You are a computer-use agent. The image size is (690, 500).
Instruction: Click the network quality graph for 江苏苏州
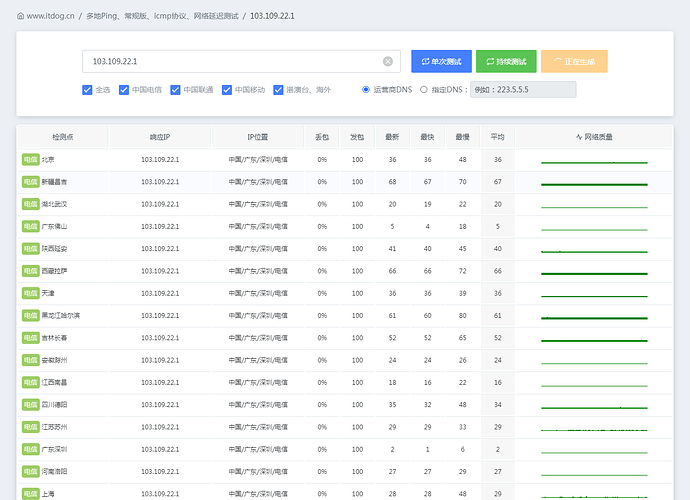tap(594, 430)
